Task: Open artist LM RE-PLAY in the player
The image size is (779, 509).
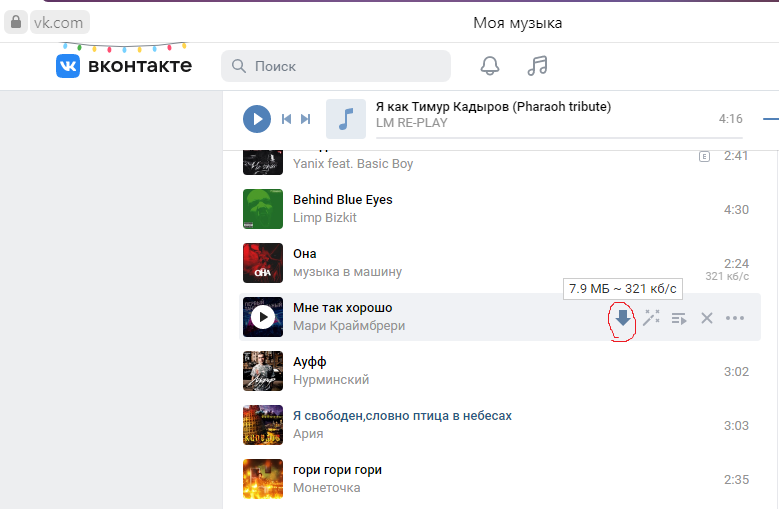Action: [411, 123]
